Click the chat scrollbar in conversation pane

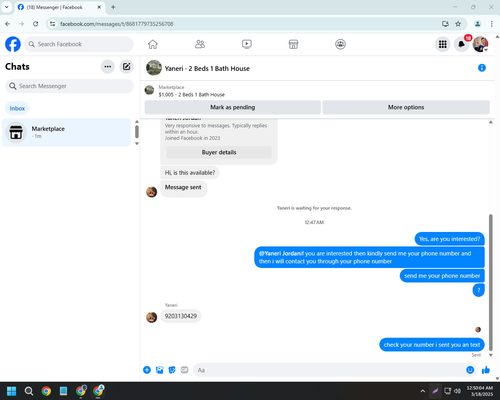[x=491, y=282]
